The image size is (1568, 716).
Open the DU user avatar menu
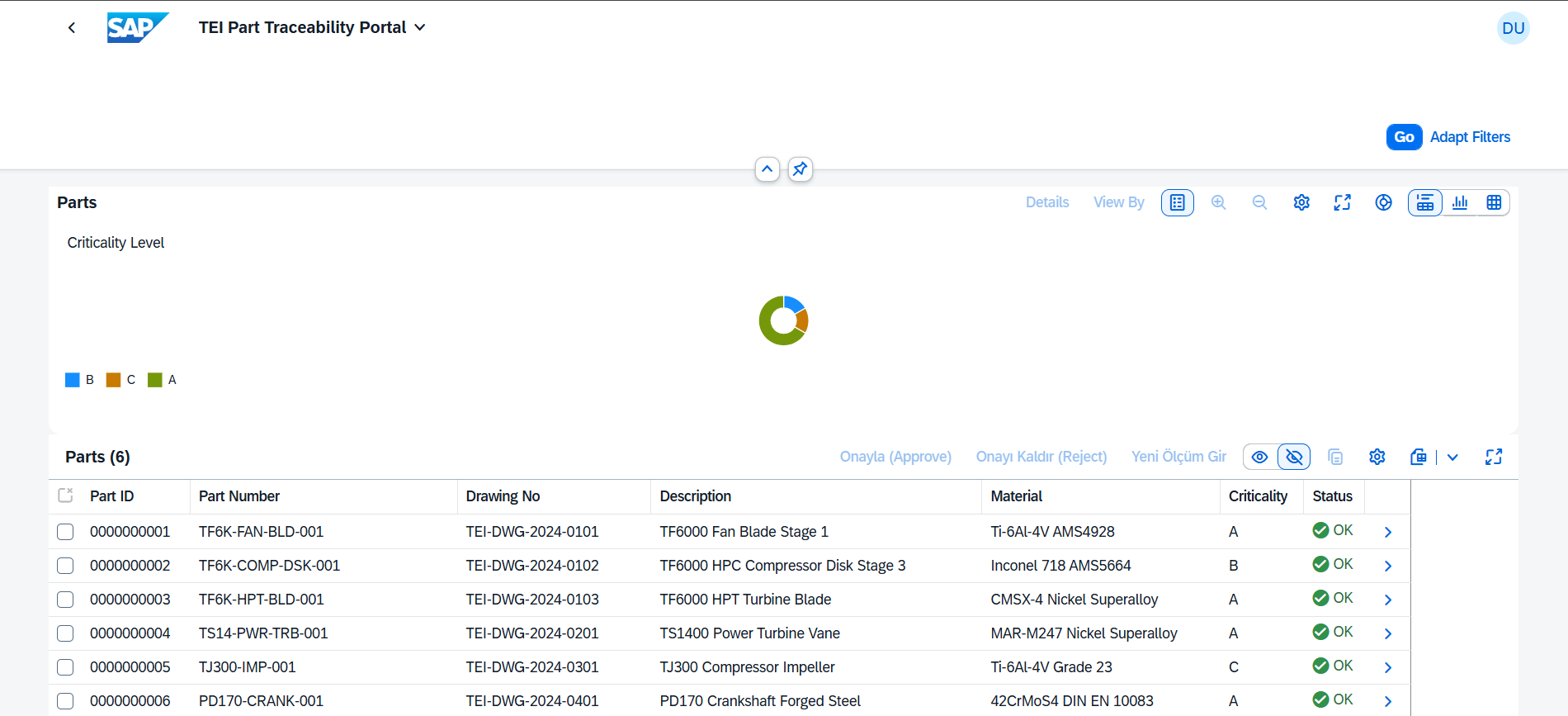pyautogui.click(x=1513, y=28)
